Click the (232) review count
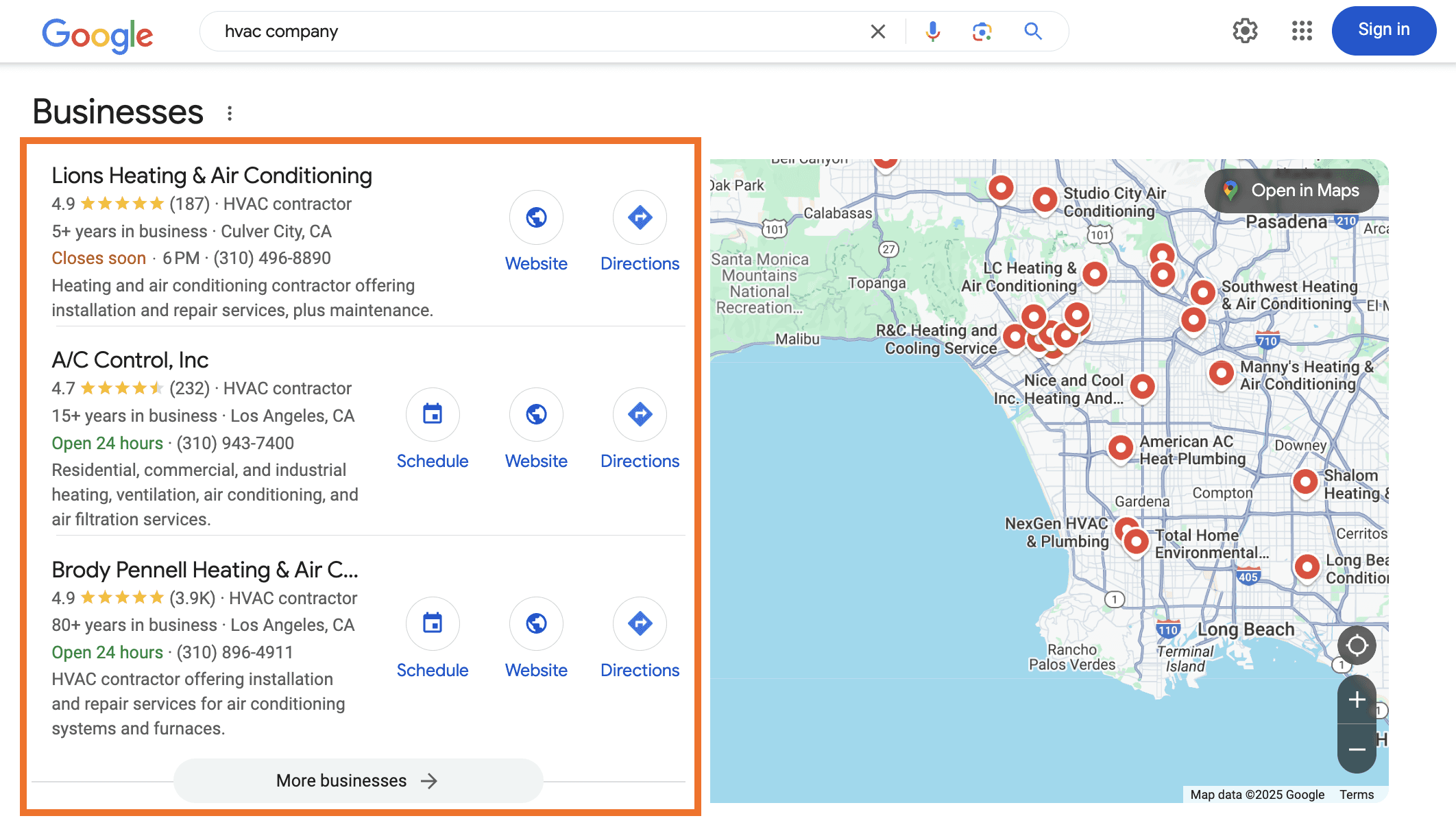 [x=189, y=389]
